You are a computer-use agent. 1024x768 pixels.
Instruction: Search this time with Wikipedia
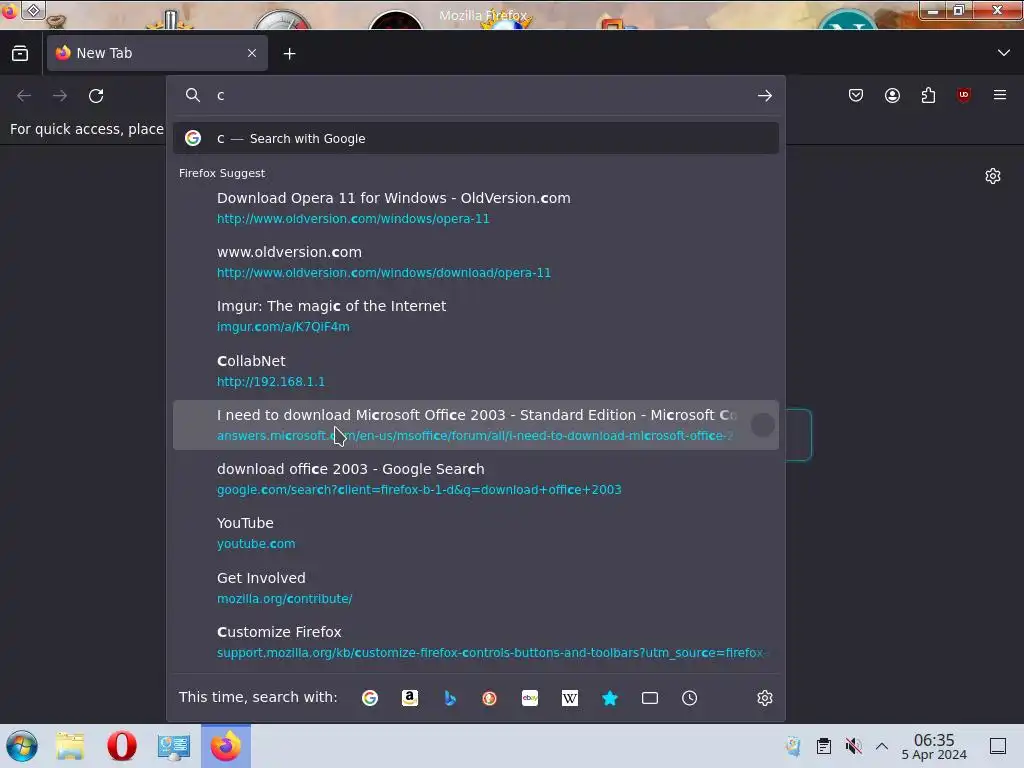coord(569,698)
